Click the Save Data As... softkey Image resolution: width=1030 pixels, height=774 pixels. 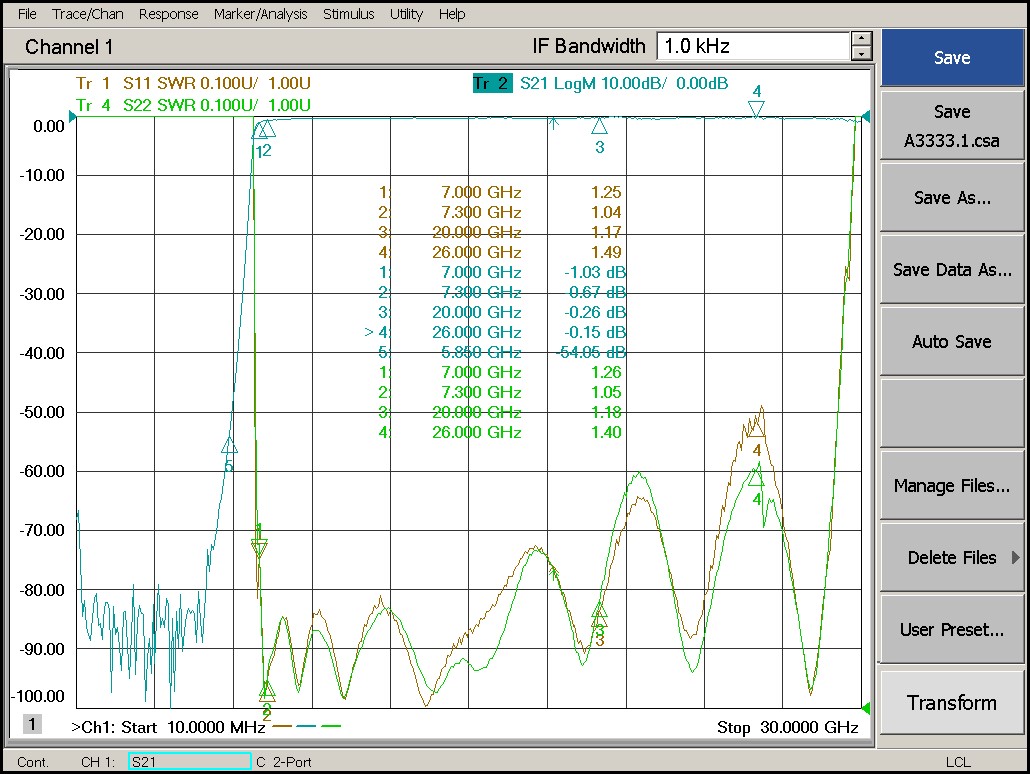(x=951, y=270)
